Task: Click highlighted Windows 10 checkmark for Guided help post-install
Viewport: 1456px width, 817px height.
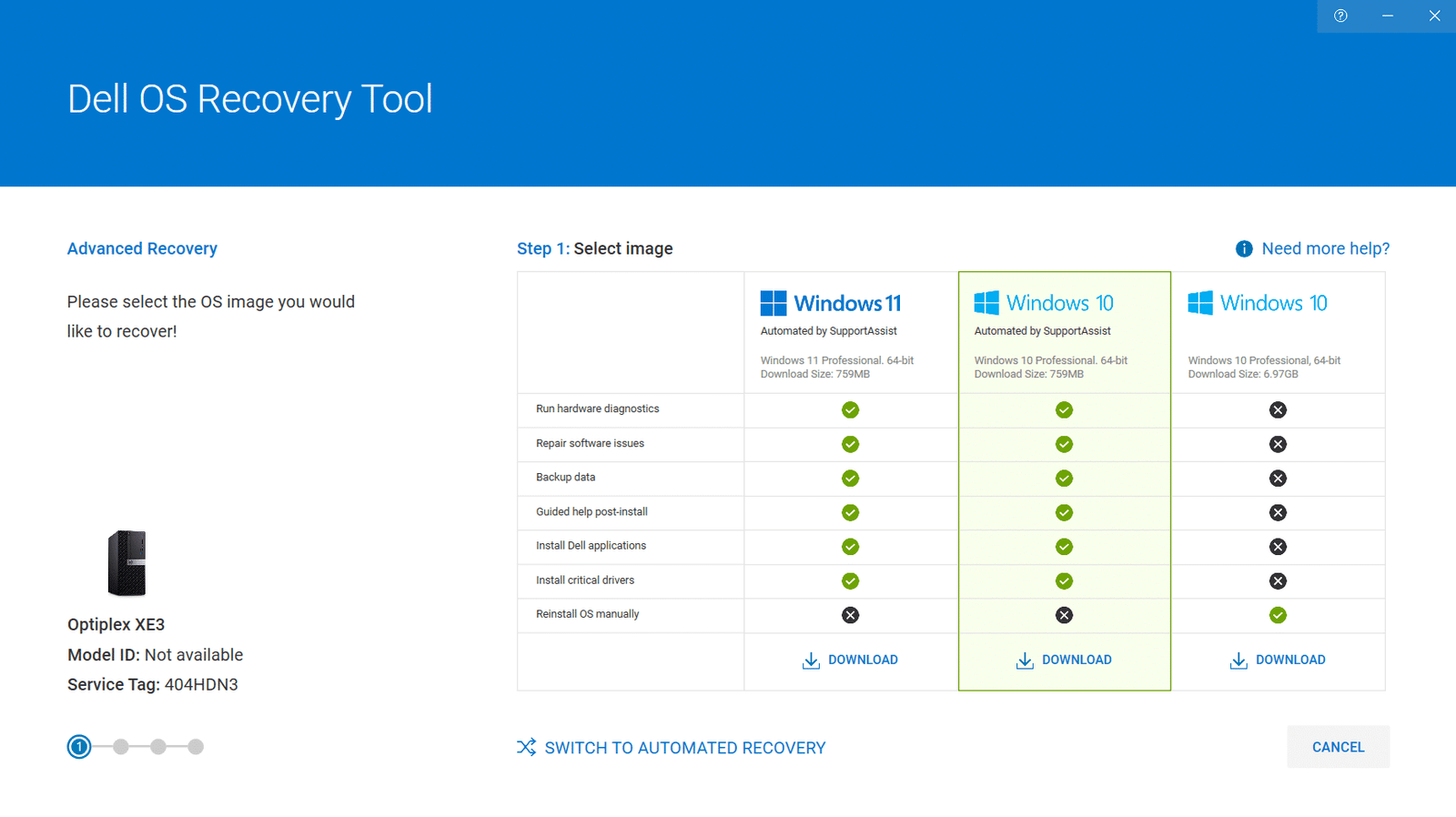Action: tap(1064, 512)
